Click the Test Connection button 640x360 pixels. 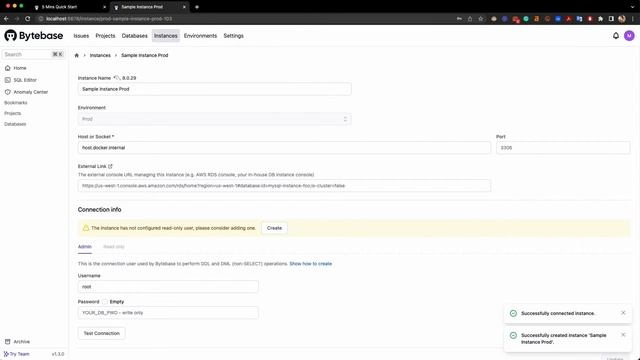point(102,333)
